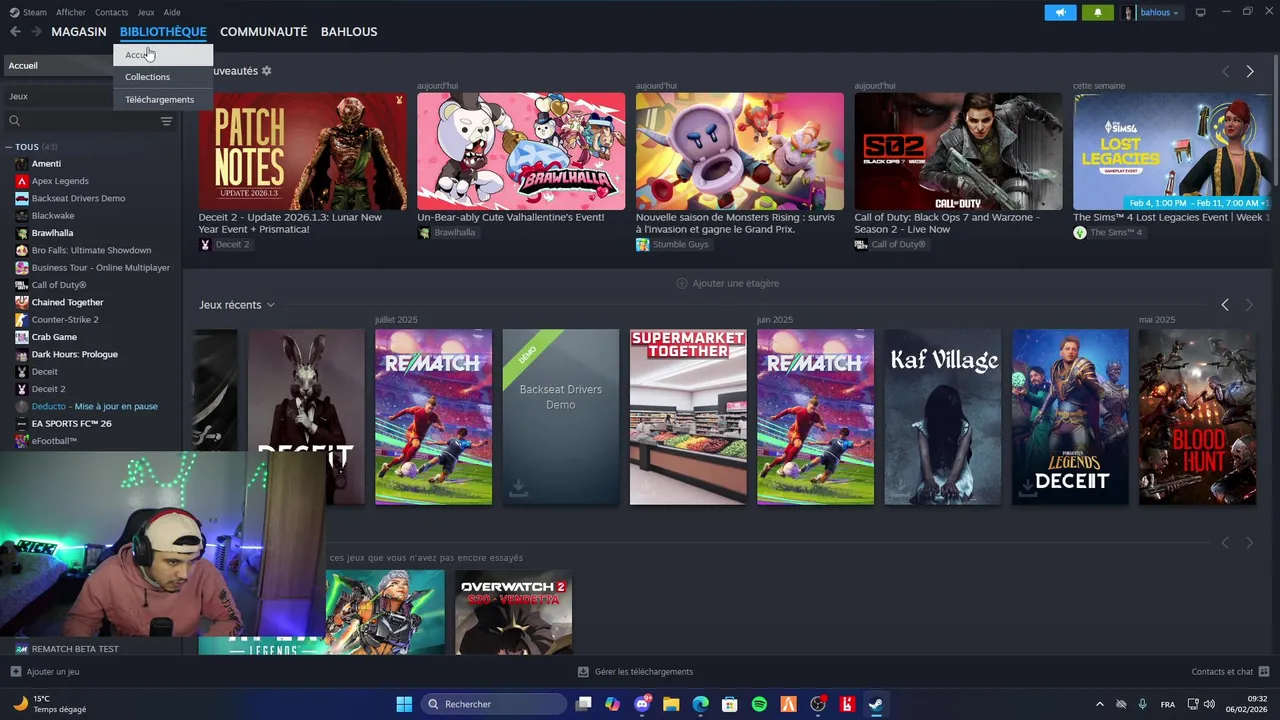Screen dimensions: 1280x720
Task: Click the Sims 4 icon under the news card
Action: [x=1079, y=232]
